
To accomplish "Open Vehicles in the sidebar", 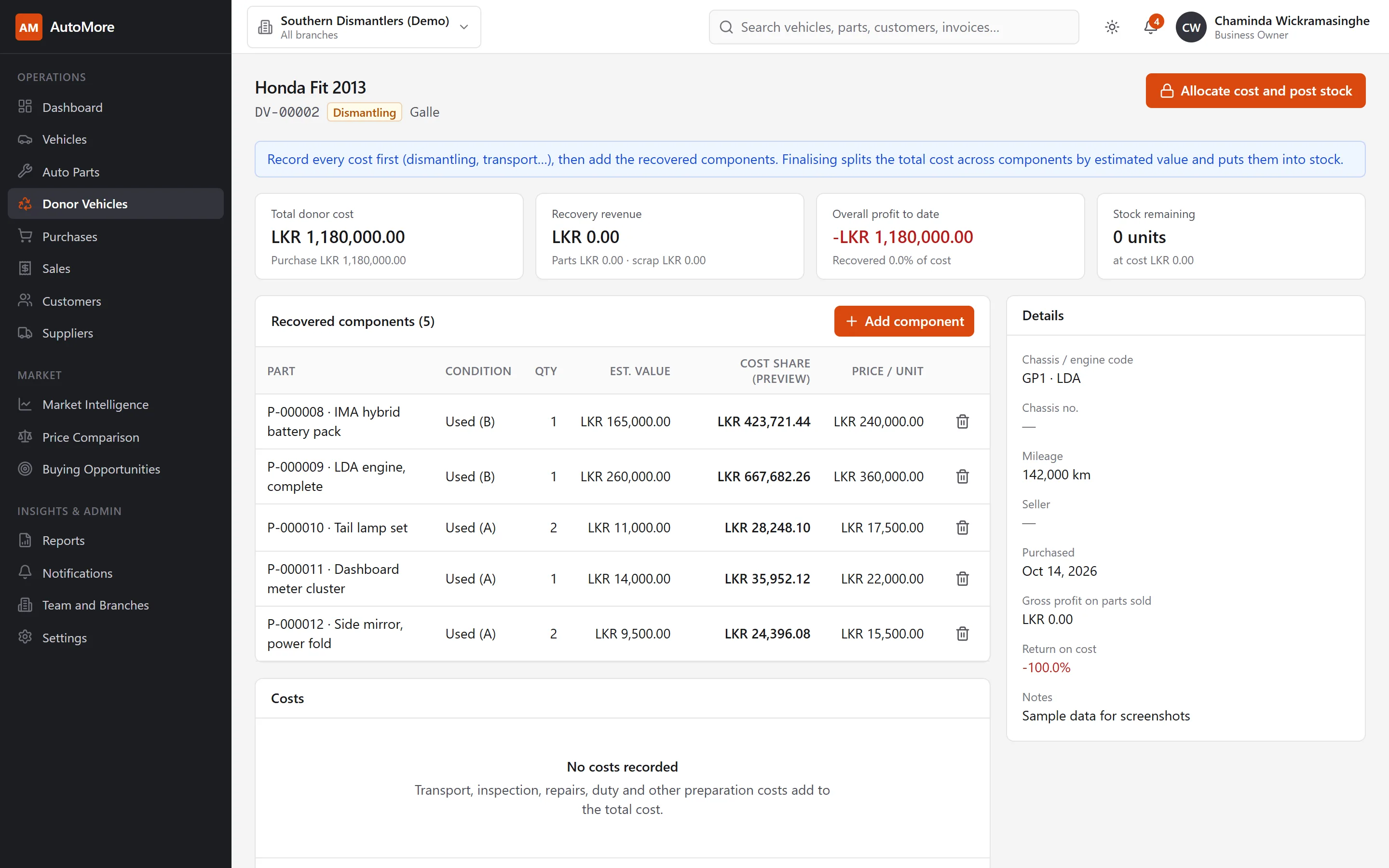I will [x=115, y=139].
